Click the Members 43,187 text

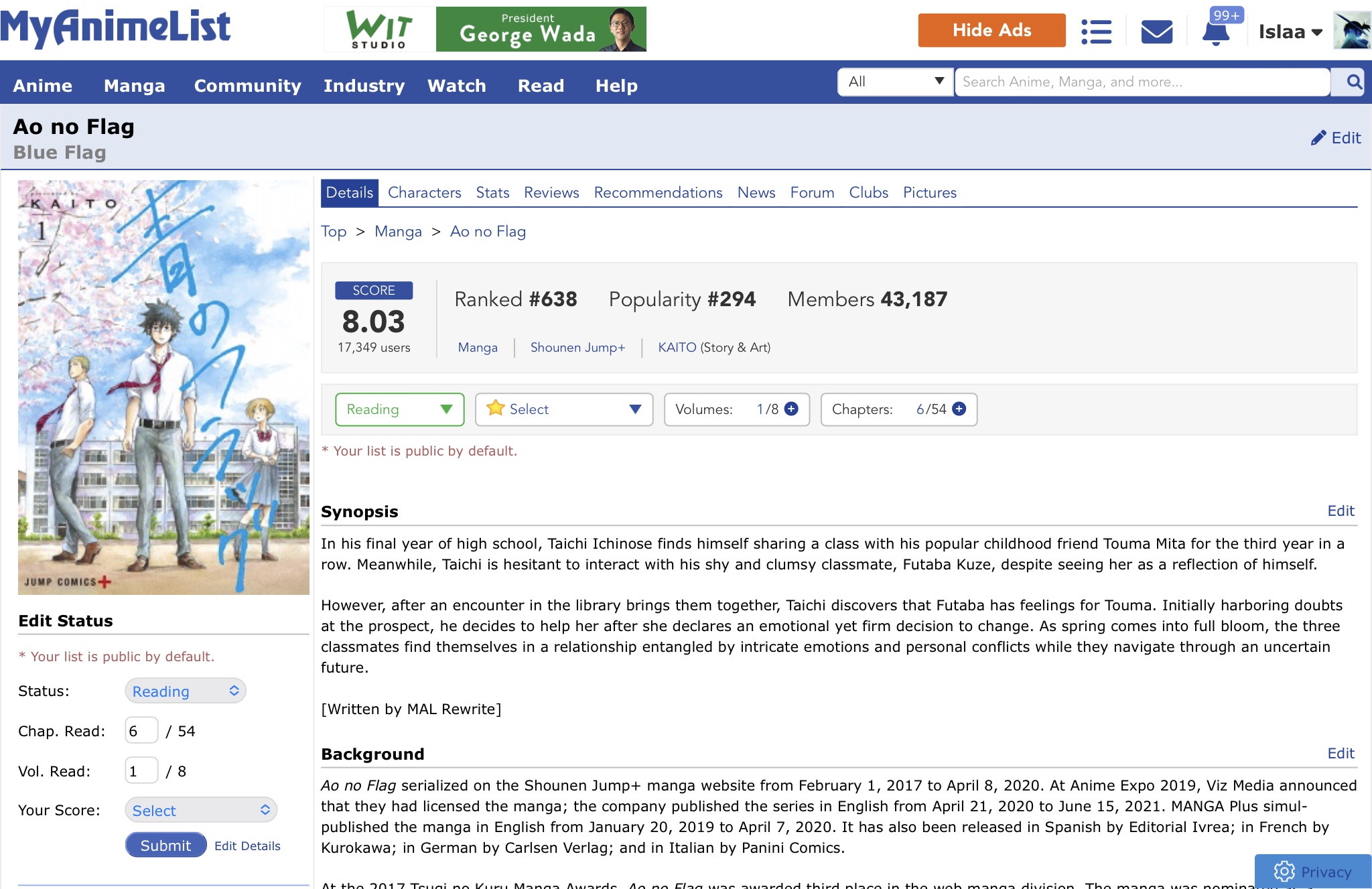click(868, 299)
